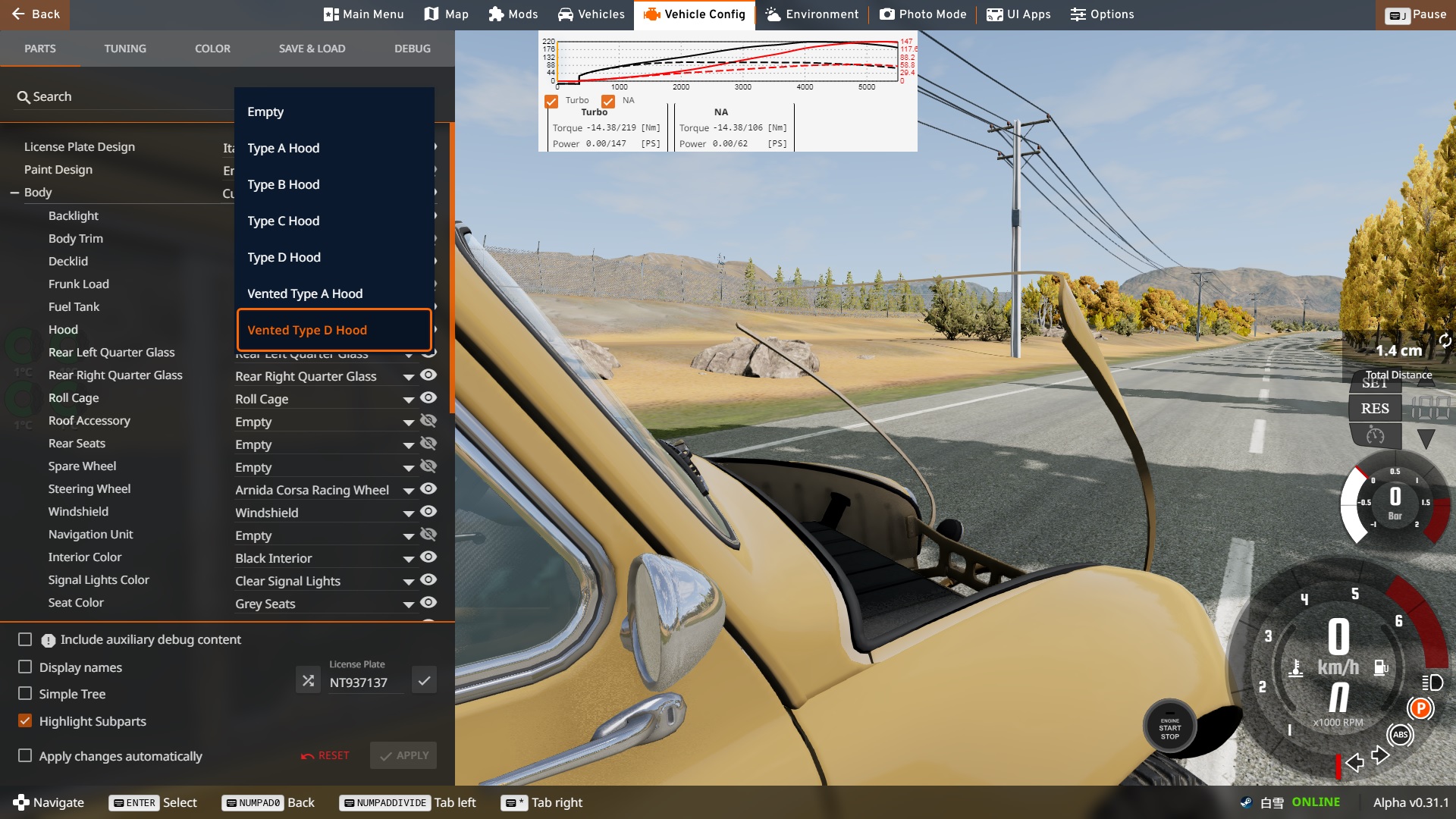
Task: Switch to the TUNING tab
Action: (125, 49)
